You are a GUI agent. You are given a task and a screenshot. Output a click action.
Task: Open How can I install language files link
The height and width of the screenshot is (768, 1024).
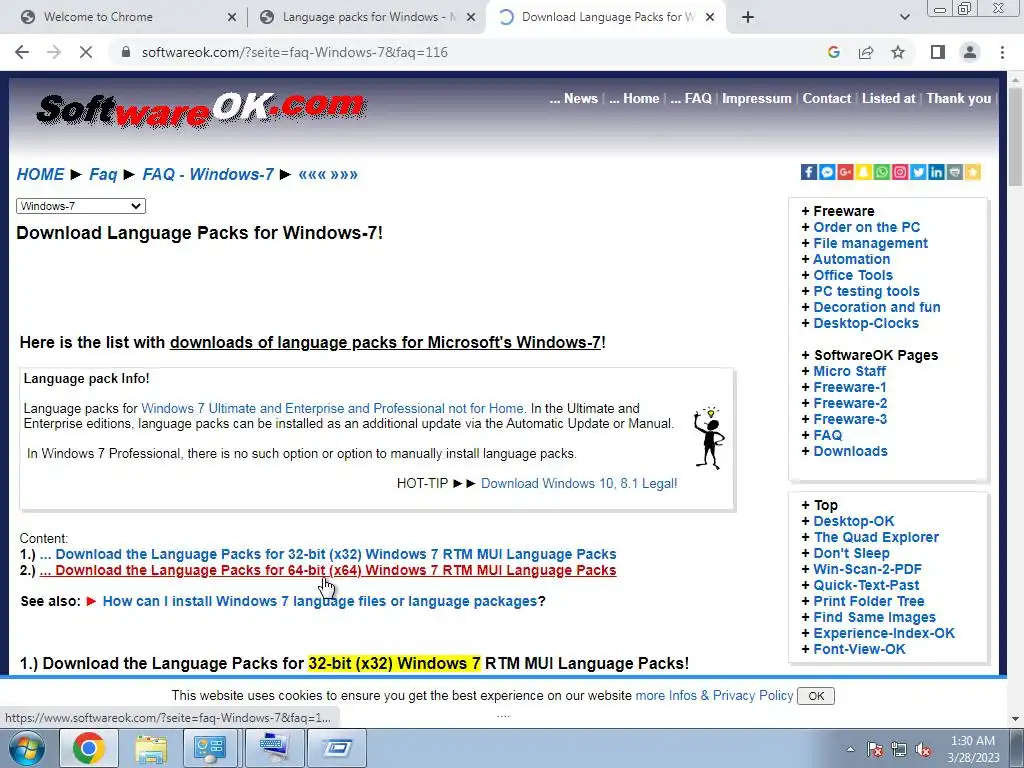pos(320,601)
